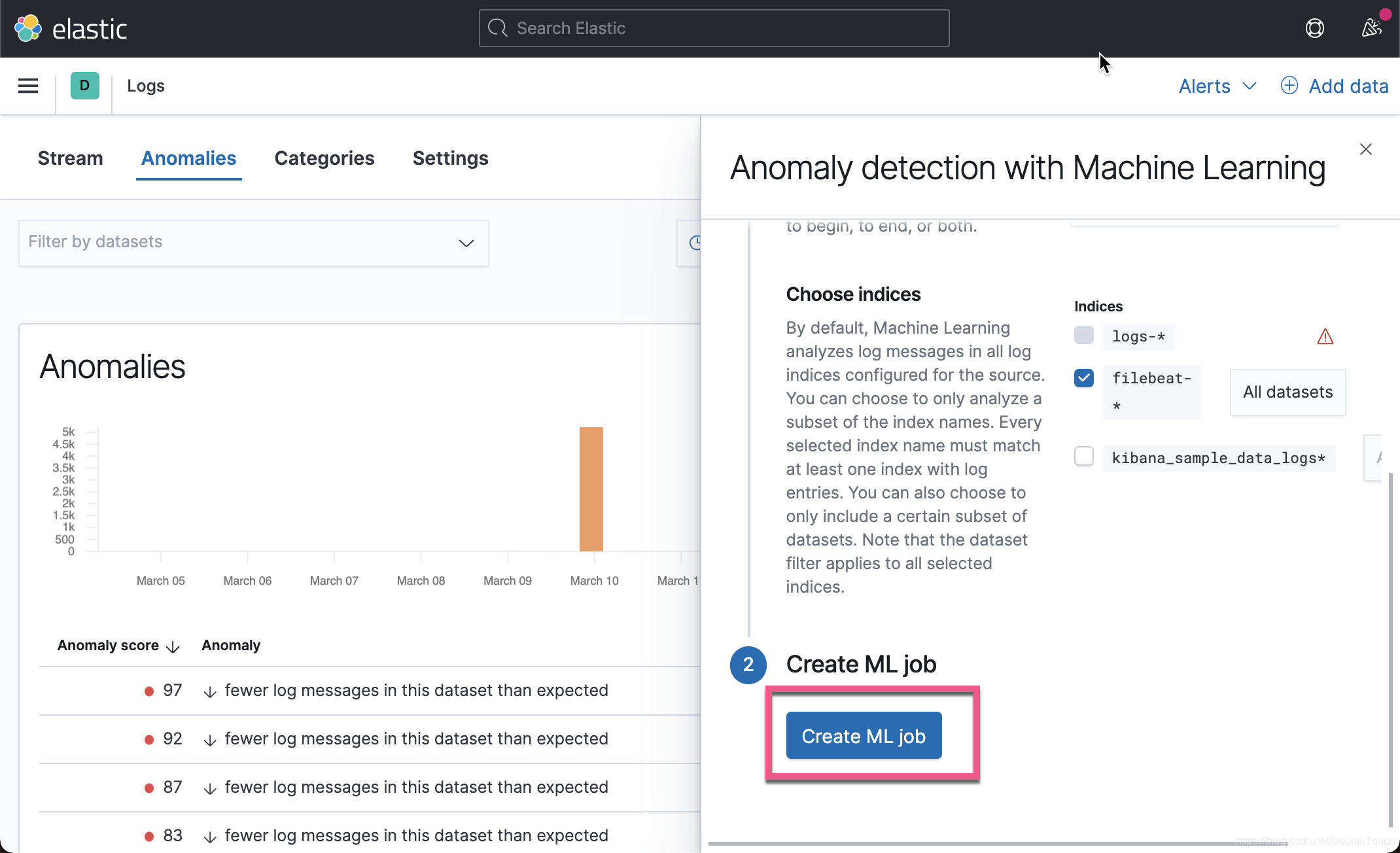
Task: Check the kibana_sample_data_logs* checkbox
Action: pyautogui.click(x=1083, y=456)
